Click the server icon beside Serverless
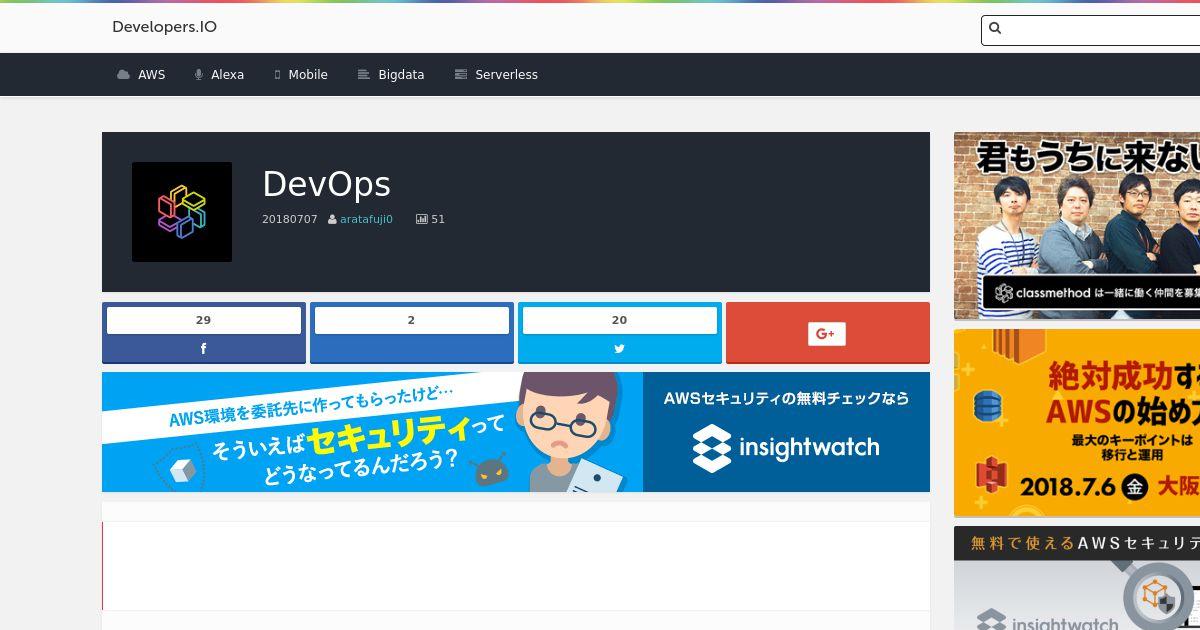Image resolution: width=1200 pixels, height=630 pixels. (x=461, y=75)
